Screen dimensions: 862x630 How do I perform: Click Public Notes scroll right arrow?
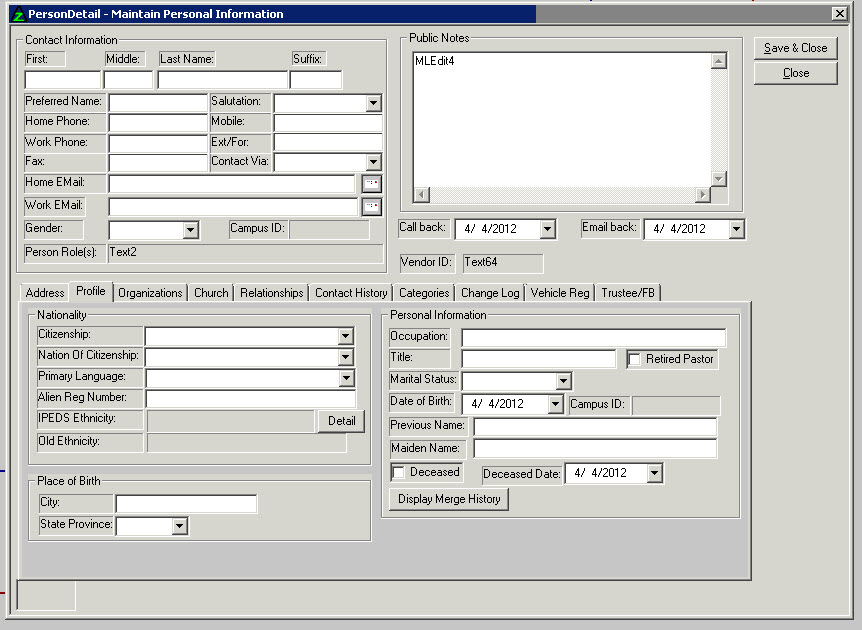703,194
